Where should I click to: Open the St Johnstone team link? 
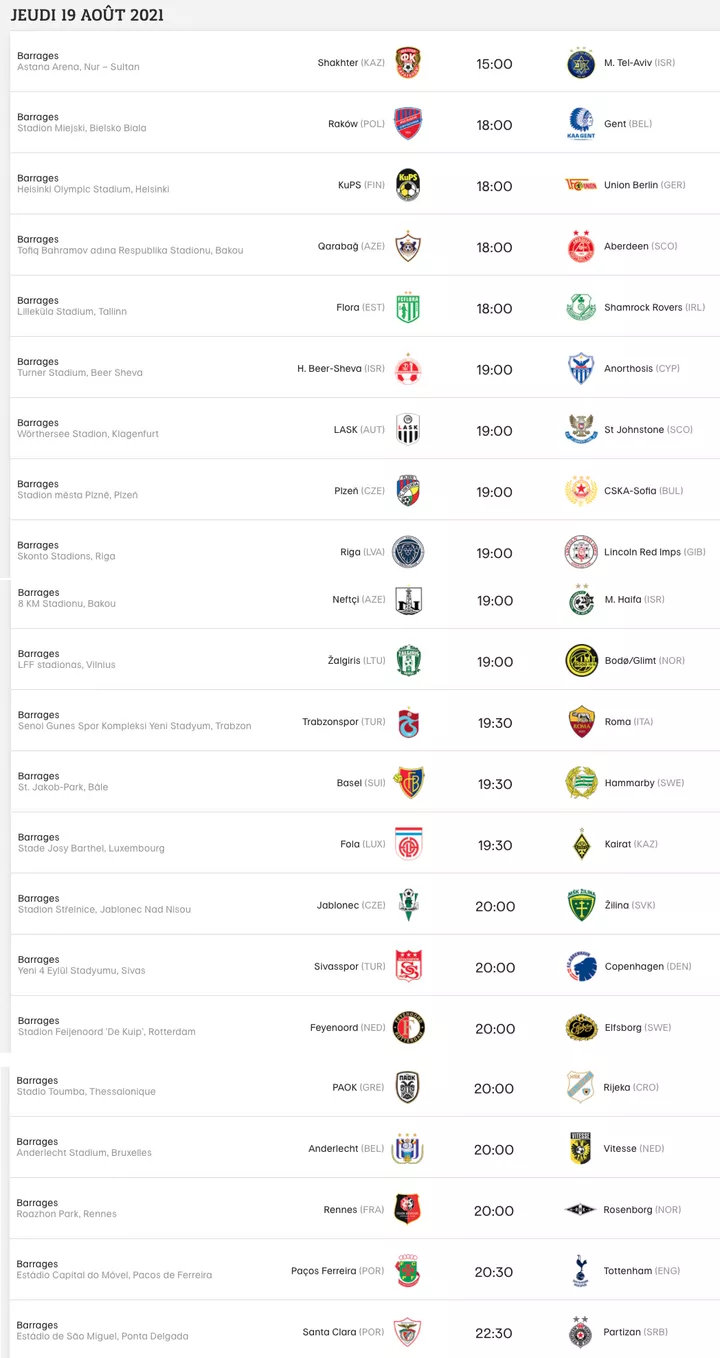[x=634, y=430]
